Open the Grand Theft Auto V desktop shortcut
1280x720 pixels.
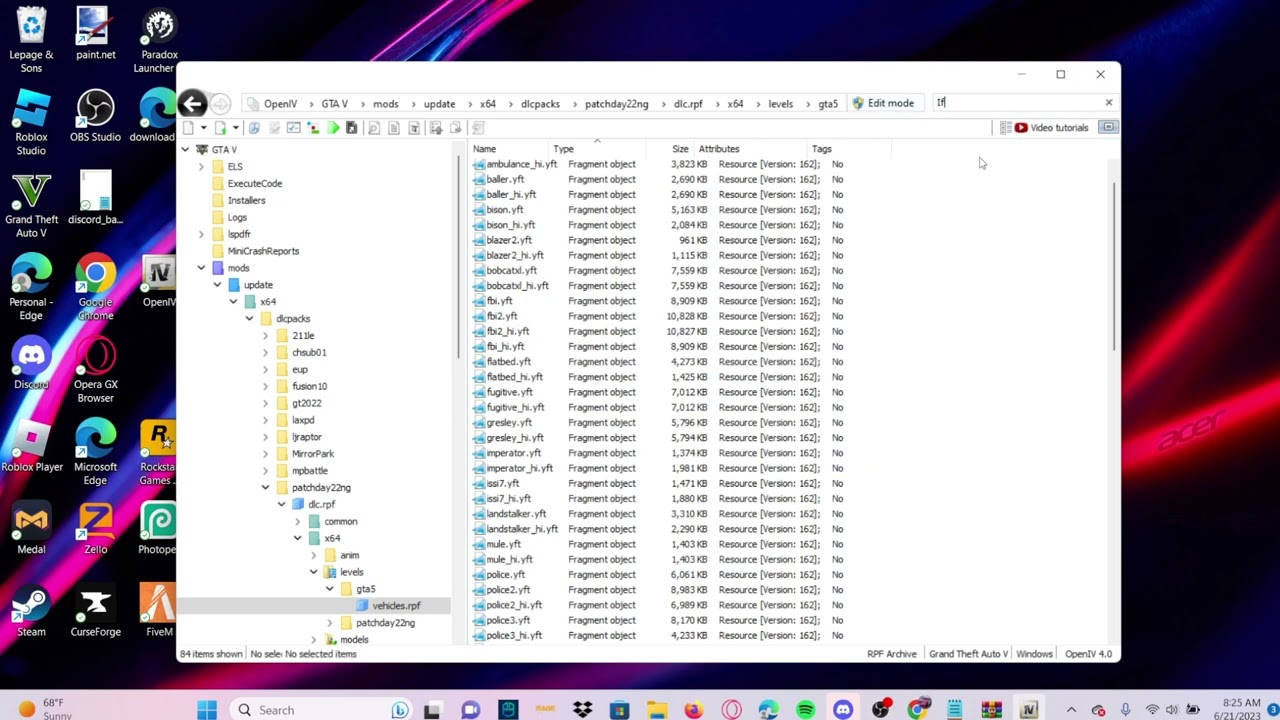pyautogui.click(x=31, y=206)
